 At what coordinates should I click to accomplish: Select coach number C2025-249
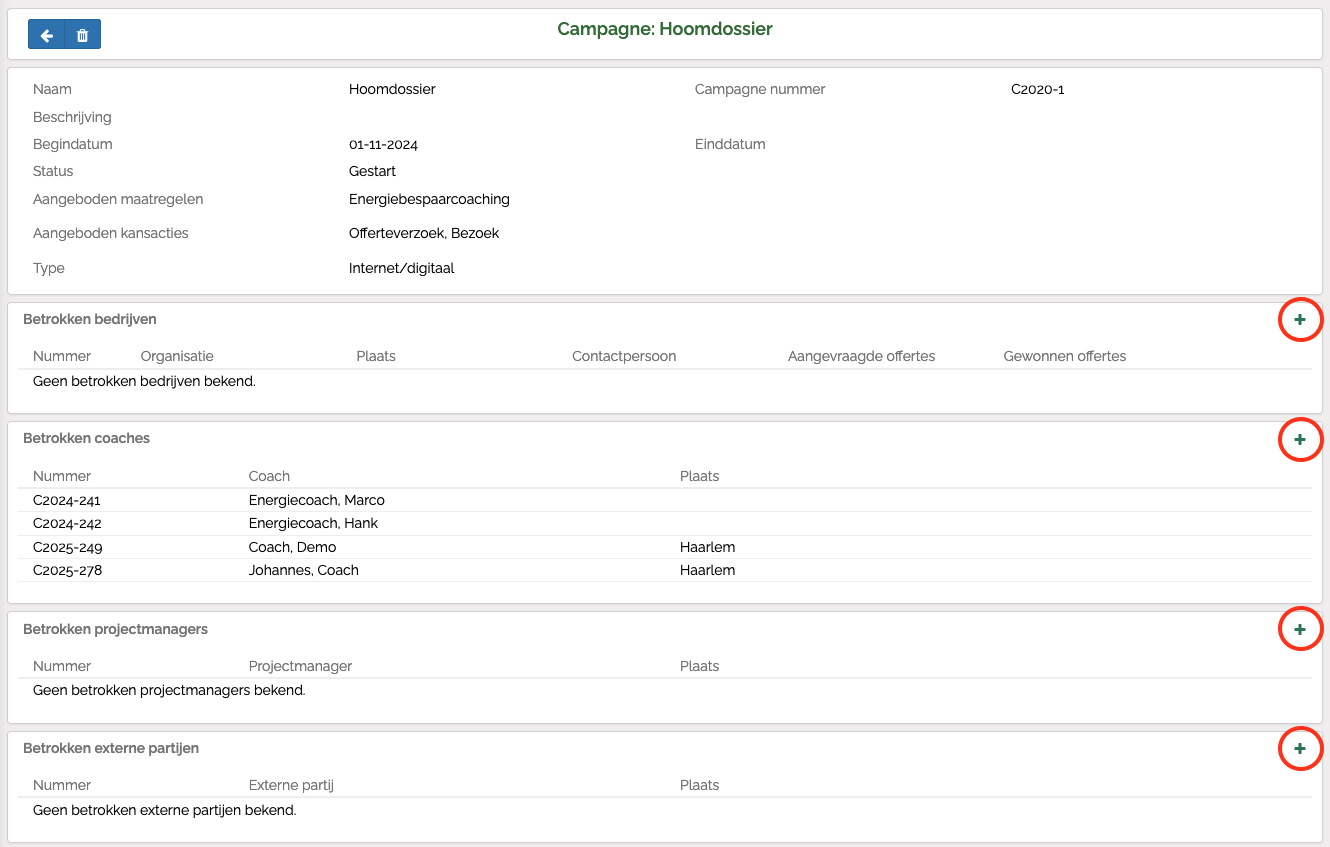tap(67, 547)
